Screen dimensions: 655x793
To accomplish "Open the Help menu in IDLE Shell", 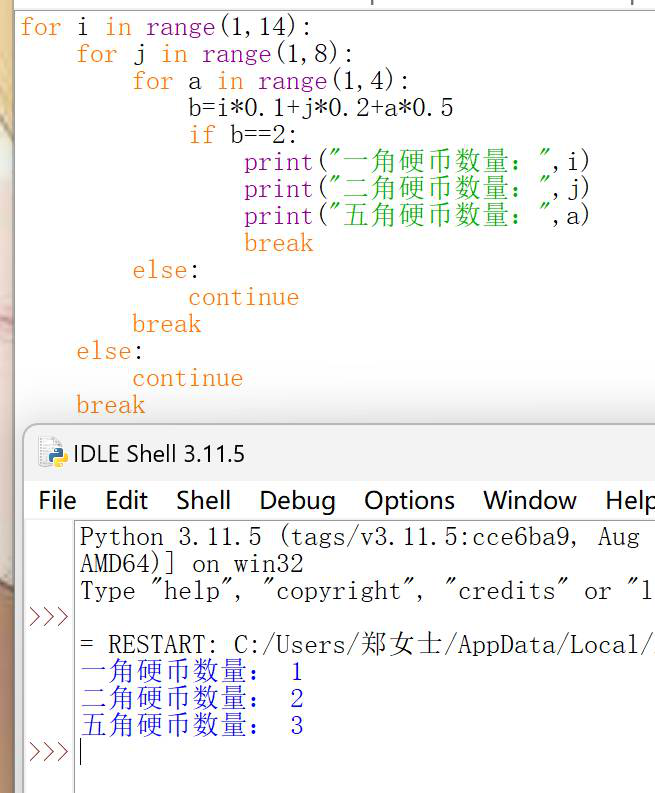I will (x=630, y=501).
